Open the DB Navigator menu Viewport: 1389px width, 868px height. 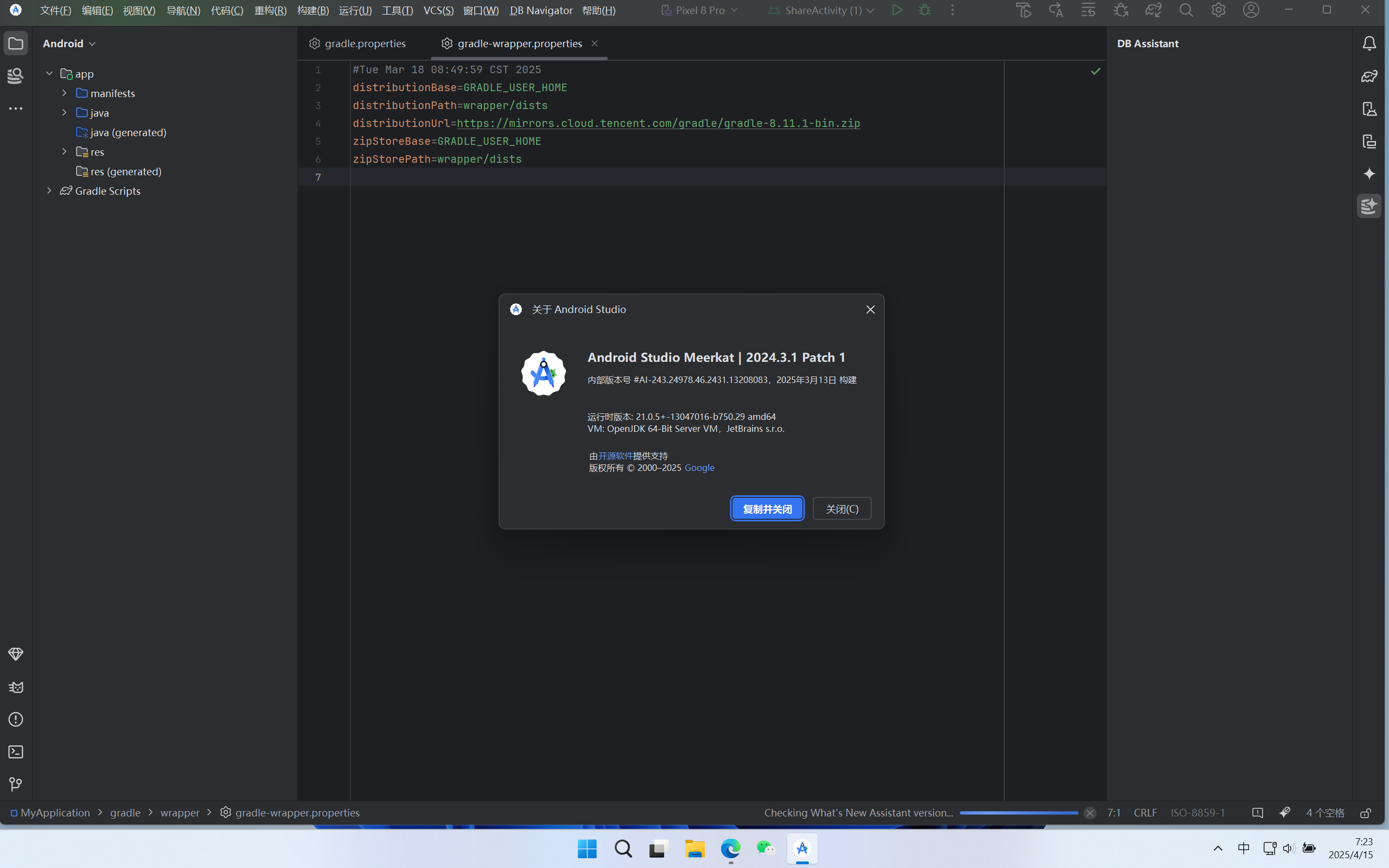coord(540,10)
